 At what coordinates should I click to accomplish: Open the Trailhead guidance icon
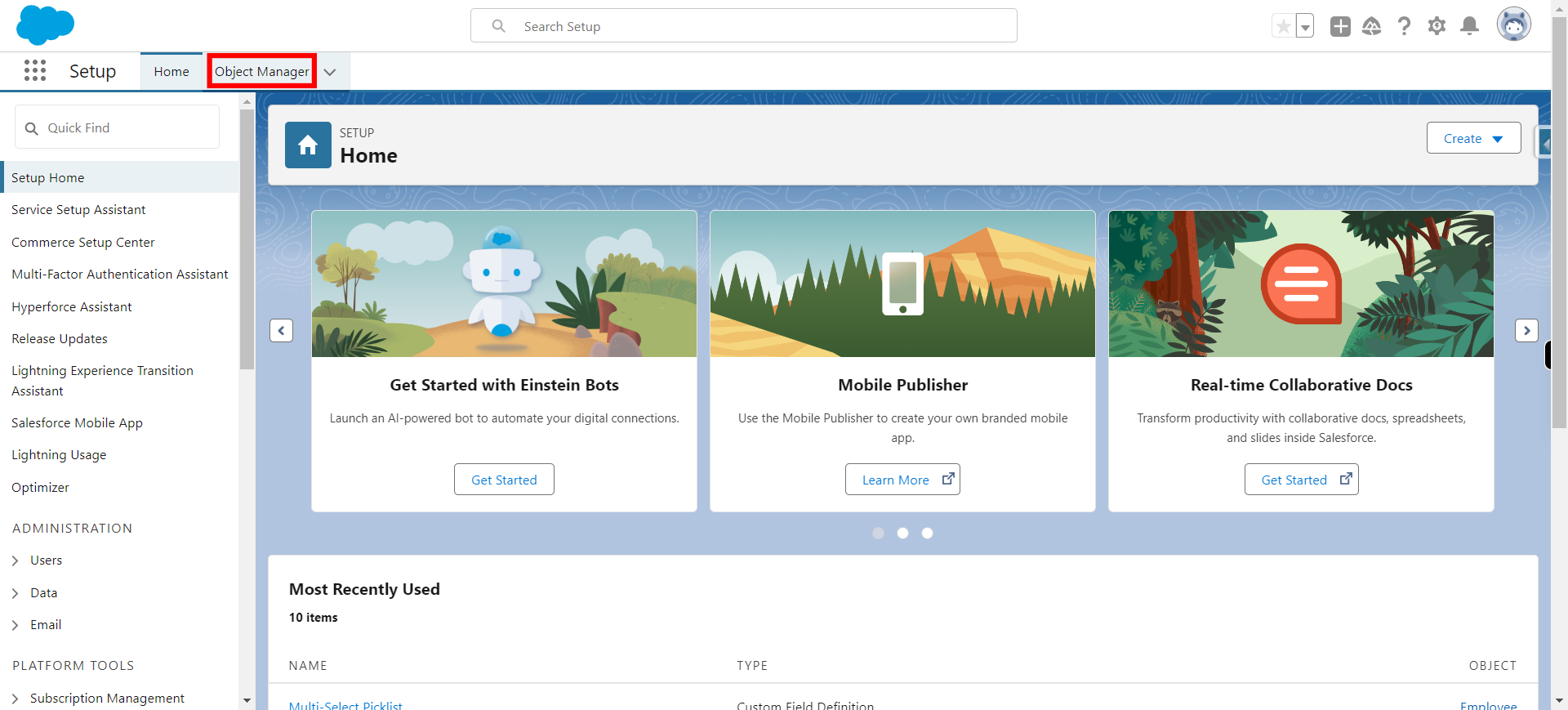[1372, 26]
